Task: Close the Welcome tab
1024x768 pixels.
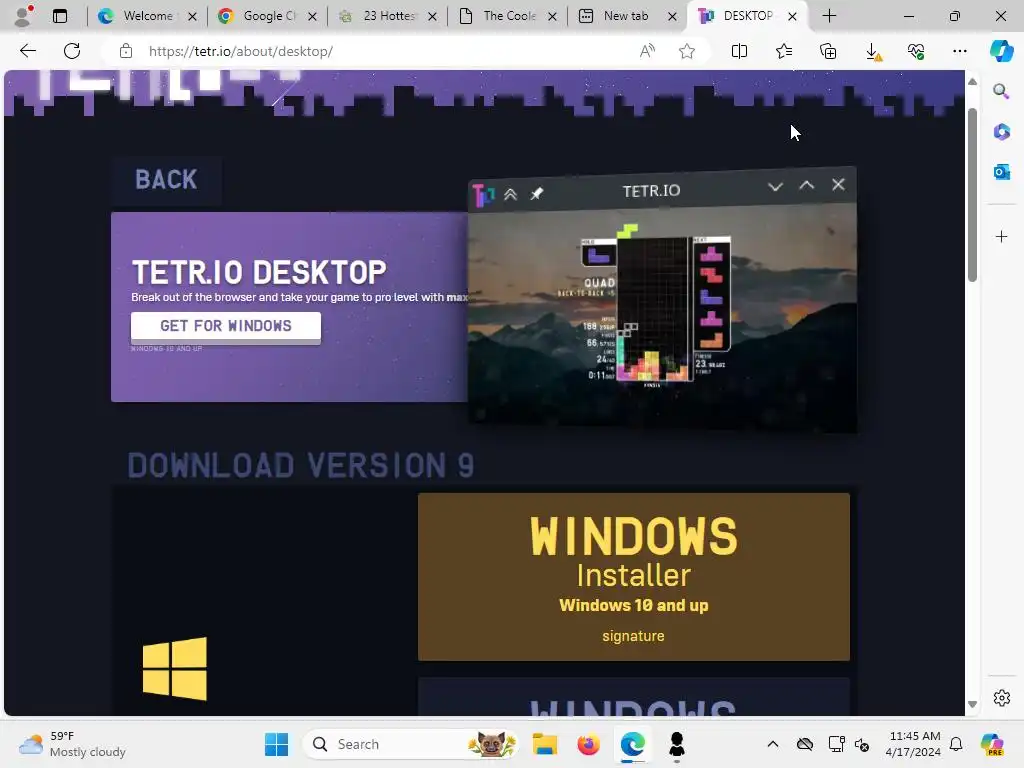Action: (x=192, y=16)
